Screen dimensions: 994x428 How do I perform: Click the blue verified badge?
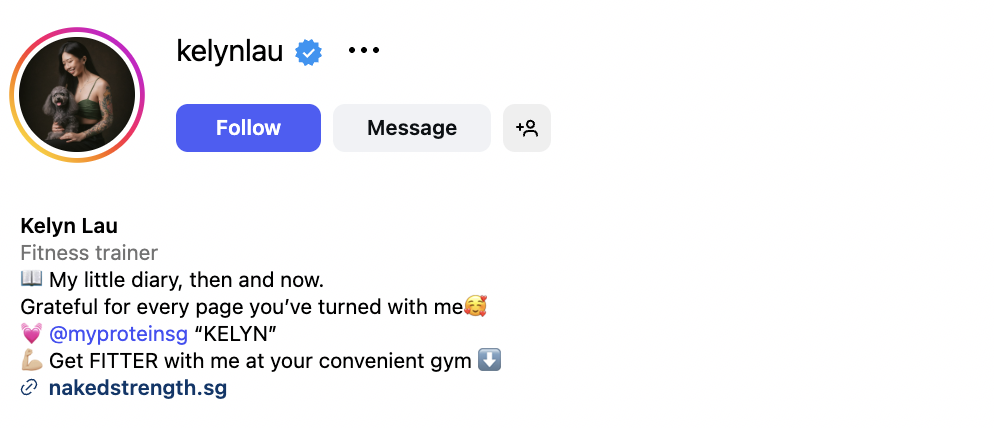308,52
